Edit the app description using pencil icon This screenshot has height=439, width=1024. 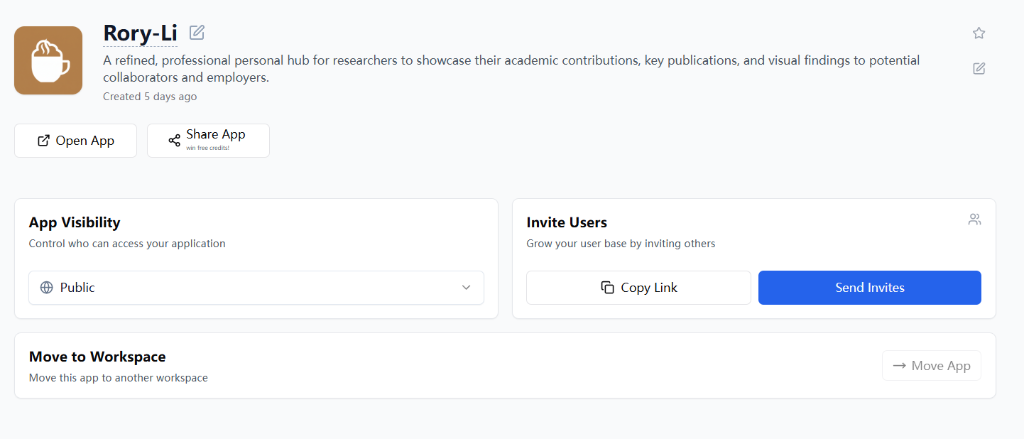tap(978, 69)
